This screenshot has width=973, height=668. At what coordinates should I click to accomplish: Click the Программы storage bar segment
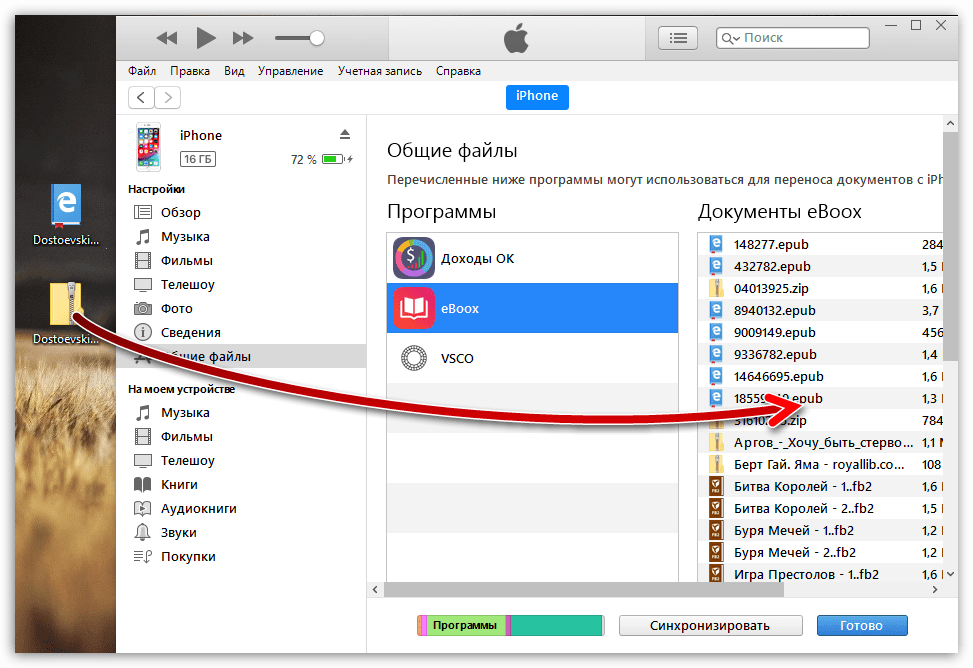(x=465, y=626)
